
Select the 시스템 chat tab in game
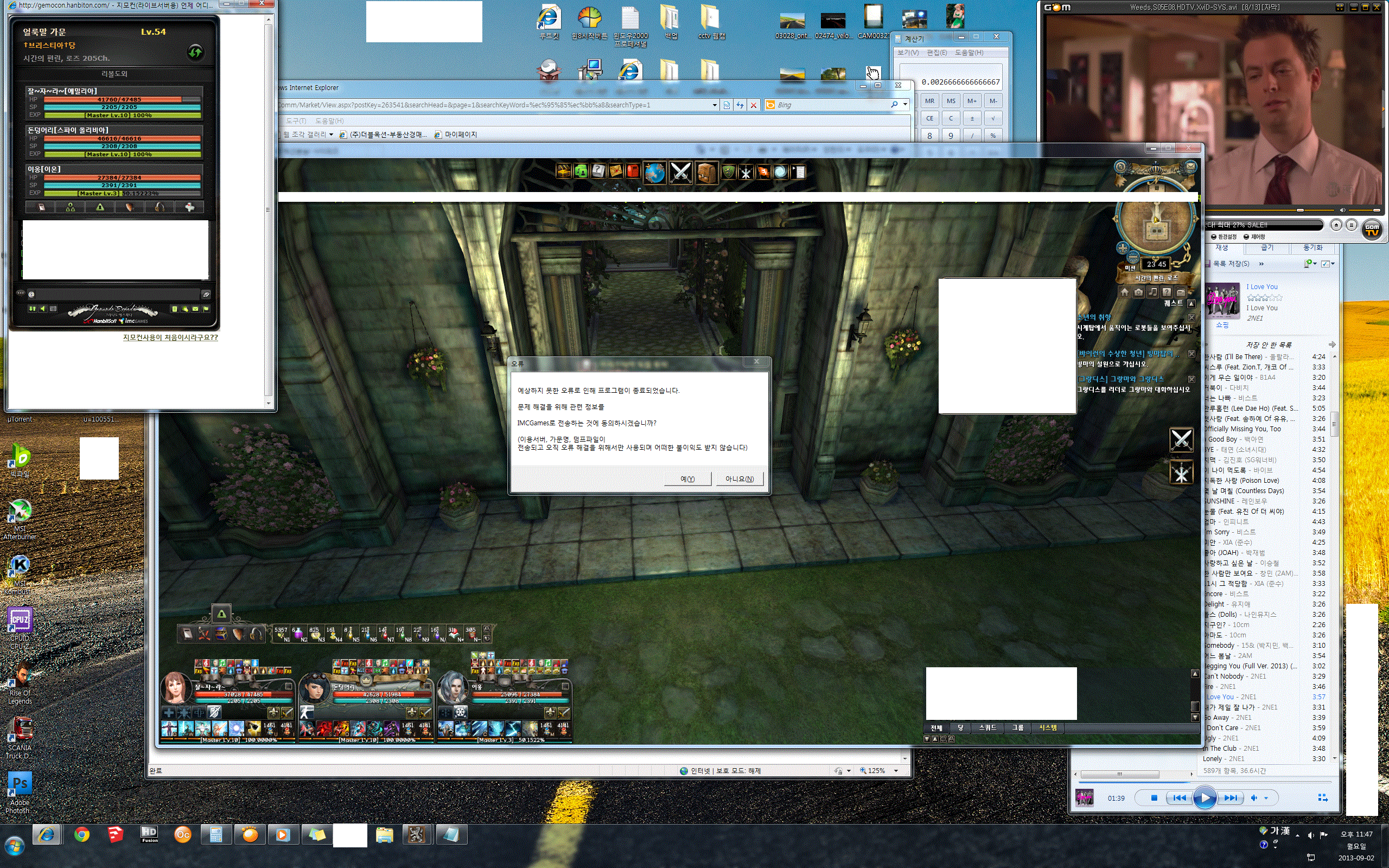(1048, 728)
